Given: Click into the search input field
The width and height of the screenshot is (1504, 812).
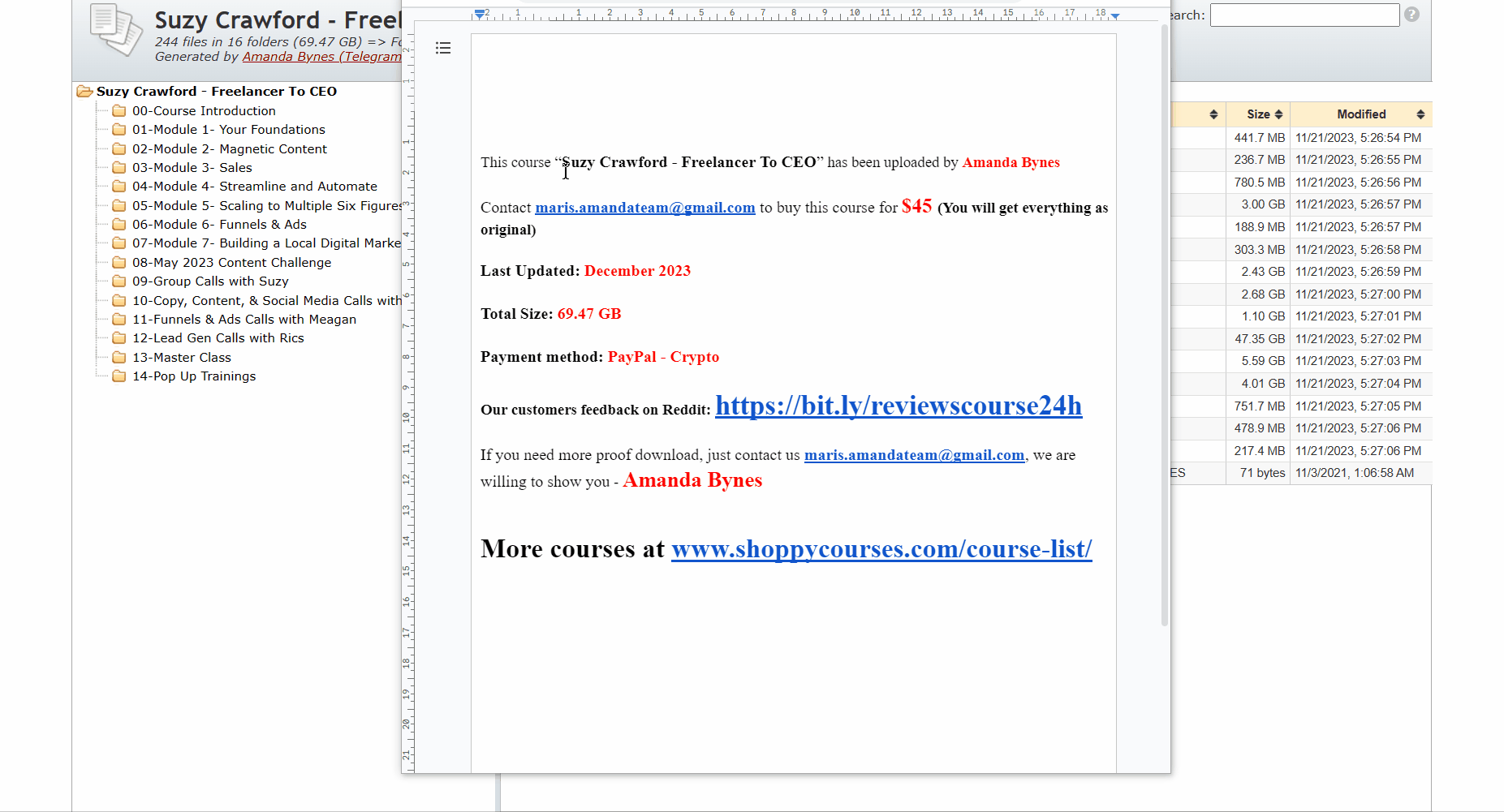Looking at the screenshot, I should [x=1304, y=15].
